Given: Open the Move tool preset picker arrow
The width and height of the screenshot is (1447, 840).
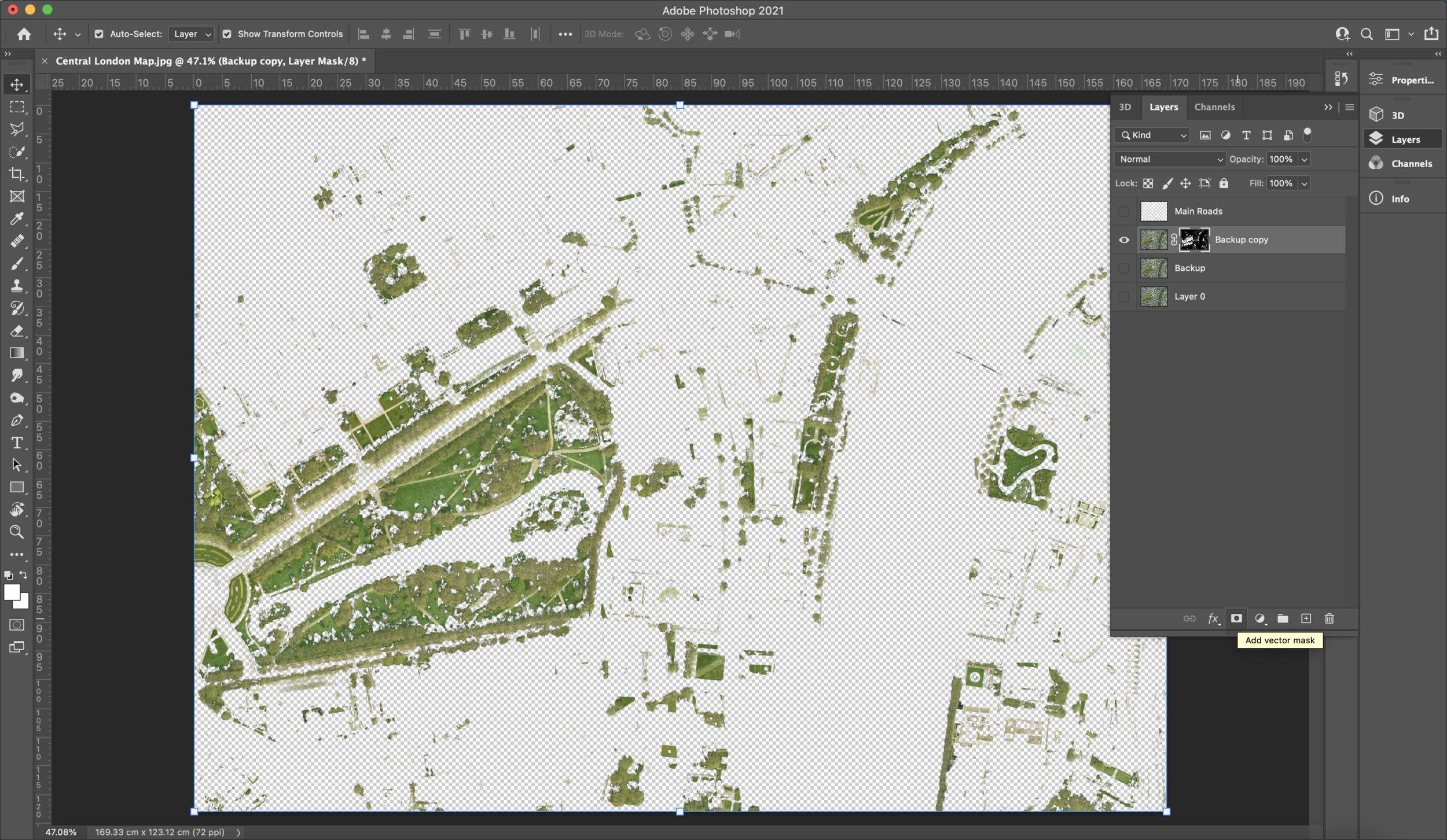Looking at the screenshot, I should [x=78, y=35].
